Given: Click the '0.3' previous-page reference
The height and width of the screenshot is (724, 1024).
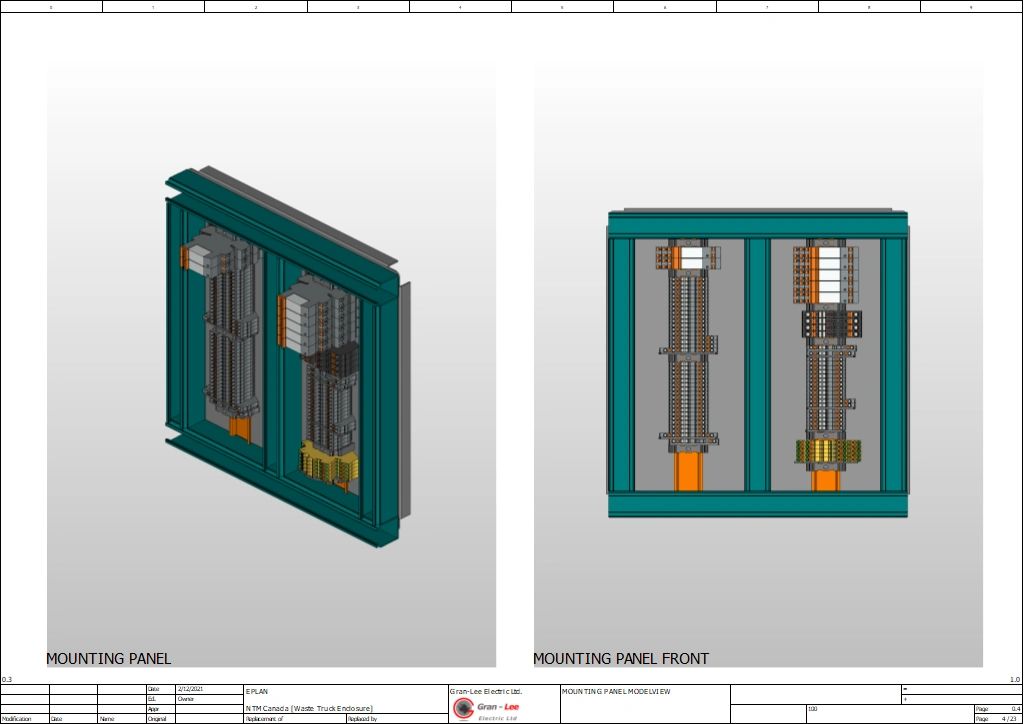Looking at the screenshot, I should pyautogui.click(x=7, y=680).
